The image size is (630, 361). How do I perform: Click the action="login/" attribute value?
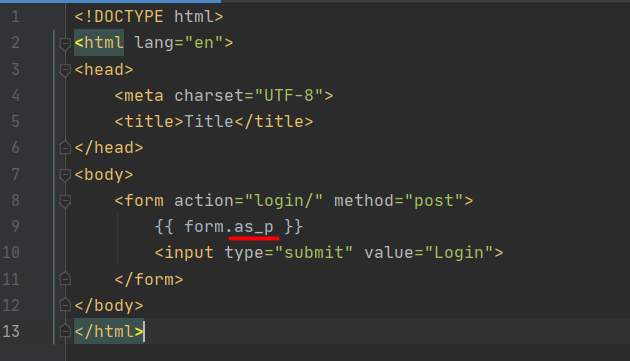[x=248, y=201]
